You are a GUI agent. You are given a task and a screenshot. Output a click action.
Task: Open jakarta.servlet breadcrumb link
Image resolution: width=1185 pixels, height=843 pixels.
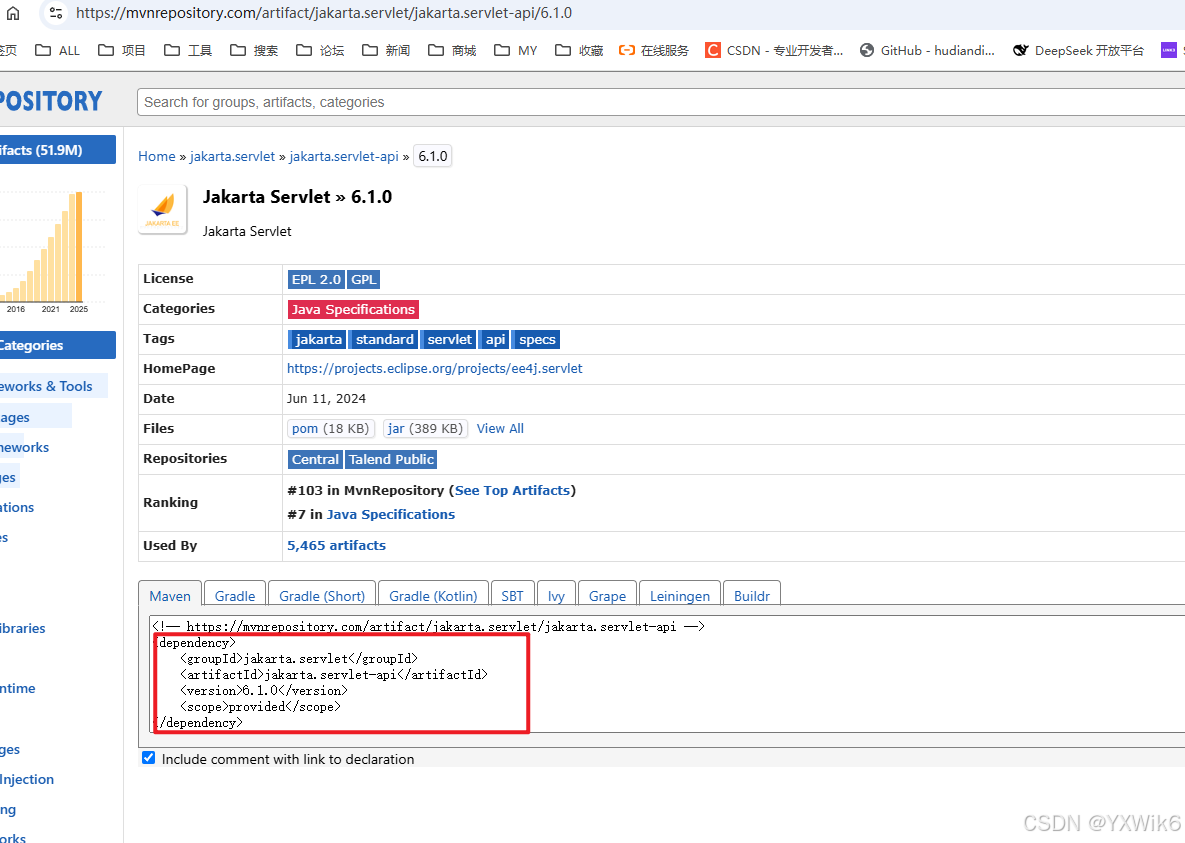232,157
